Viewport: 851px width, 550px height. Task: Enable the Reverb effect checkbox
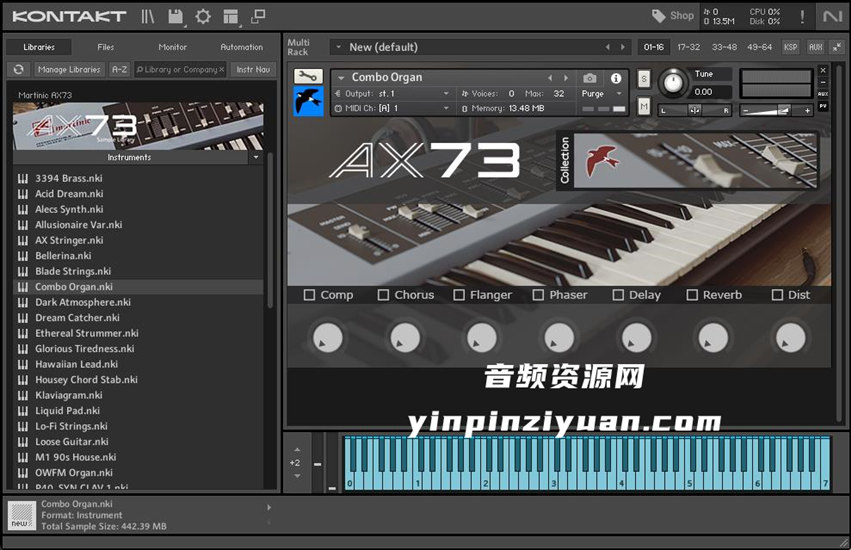pyautogui.click(x=692, y=295)
